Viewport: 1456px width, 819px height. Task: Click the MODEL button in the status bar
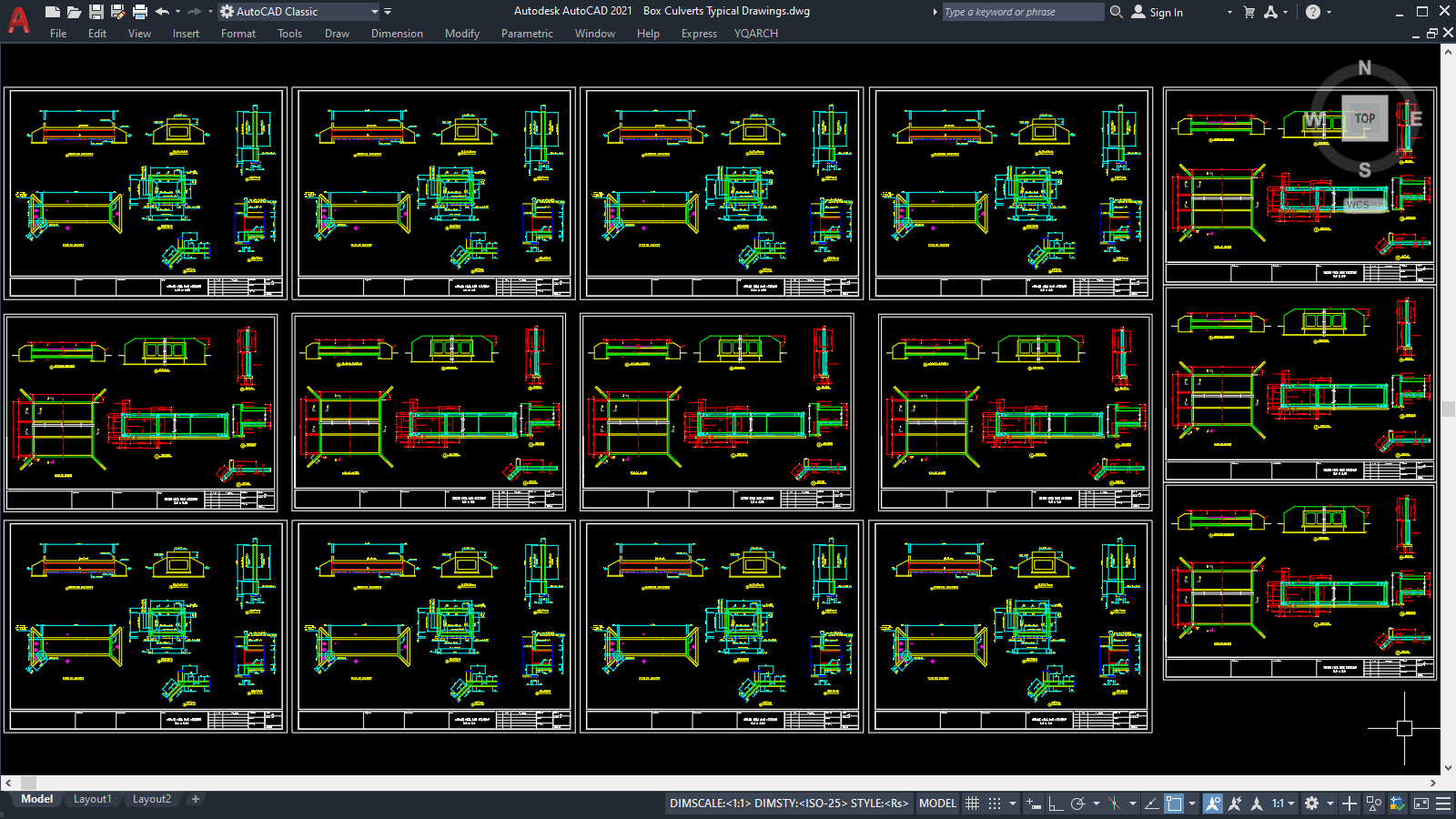[936, 804]
